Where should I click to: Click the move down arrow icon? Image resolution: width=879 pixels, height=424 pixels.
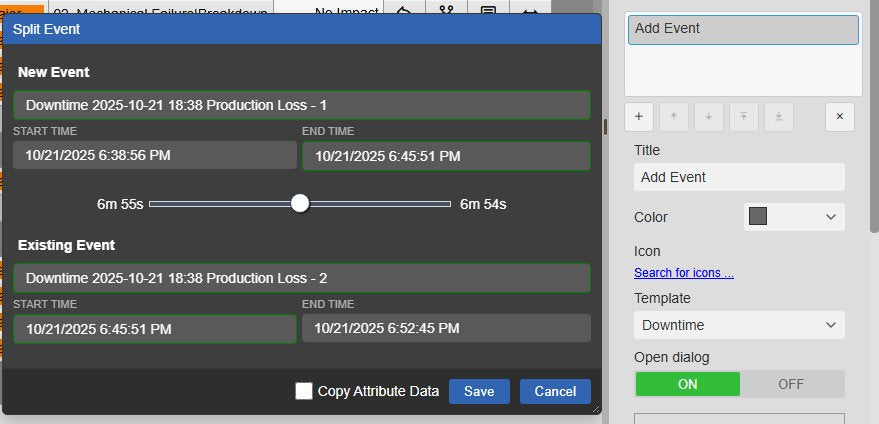709,117
